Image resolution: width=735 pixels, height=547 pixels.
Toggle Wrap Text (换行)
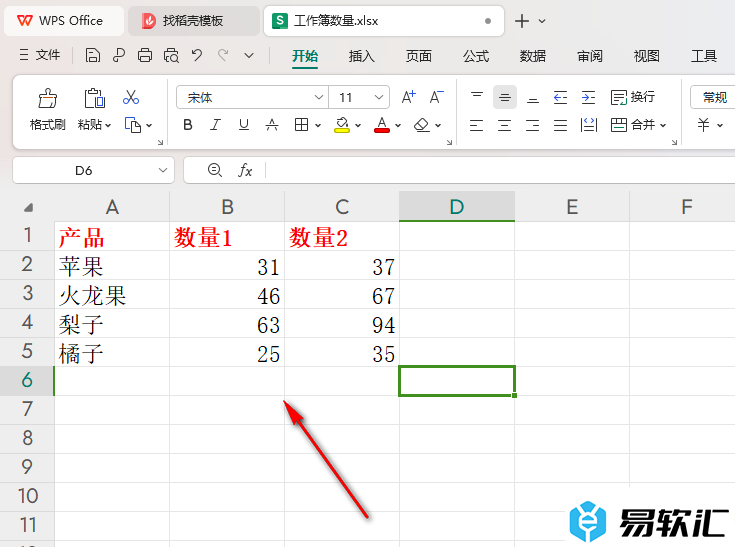click(633, 97)
